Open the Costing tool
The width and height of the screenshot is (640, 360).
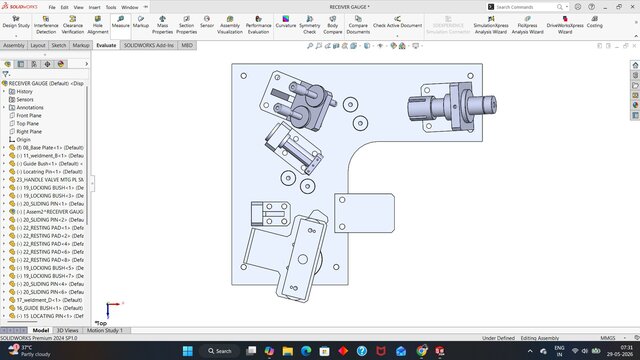(594, 22)
